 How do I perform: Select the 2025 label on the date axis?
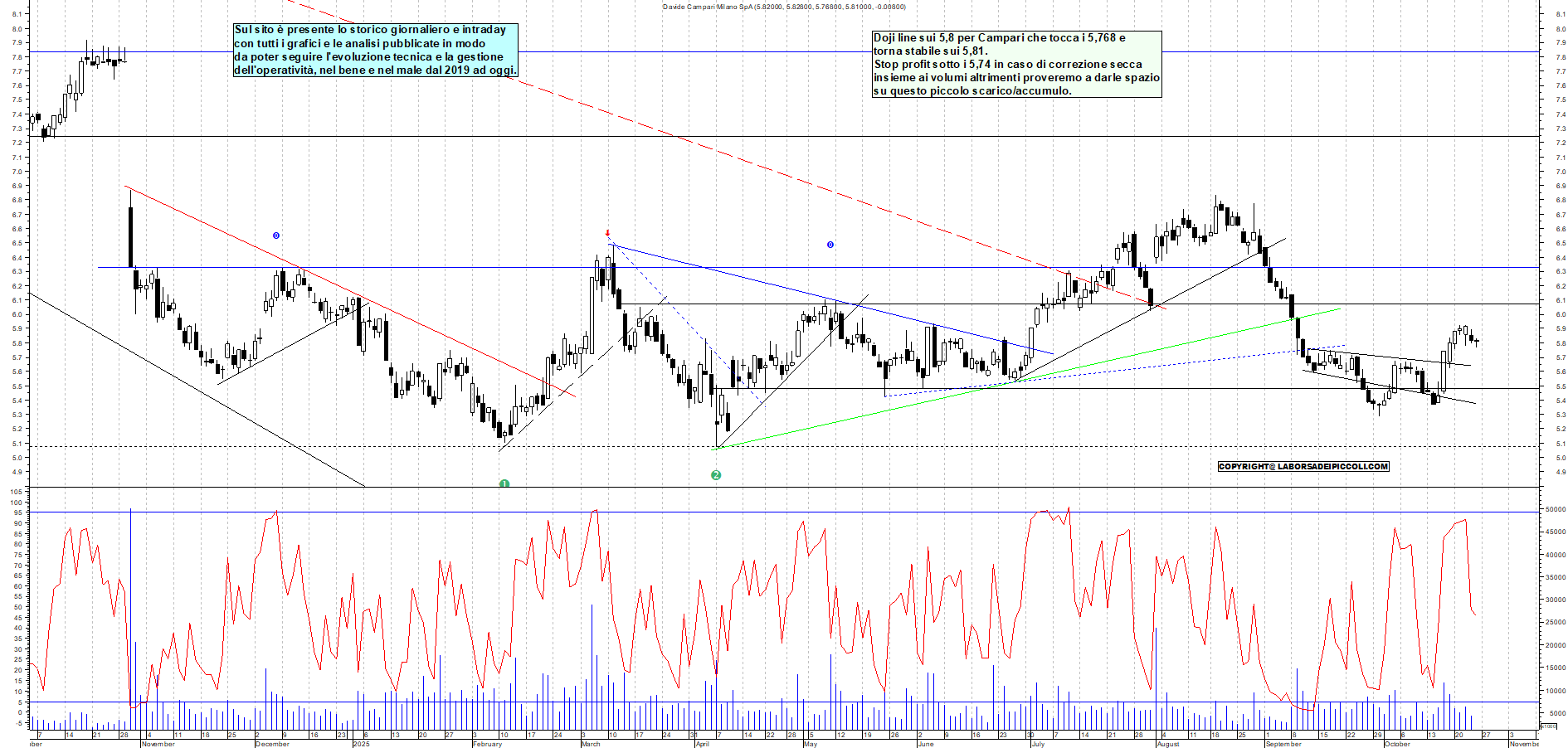361,744
